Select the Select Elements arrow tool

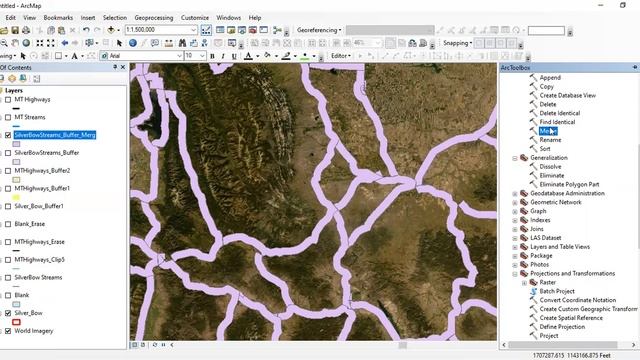pos(119,43)
